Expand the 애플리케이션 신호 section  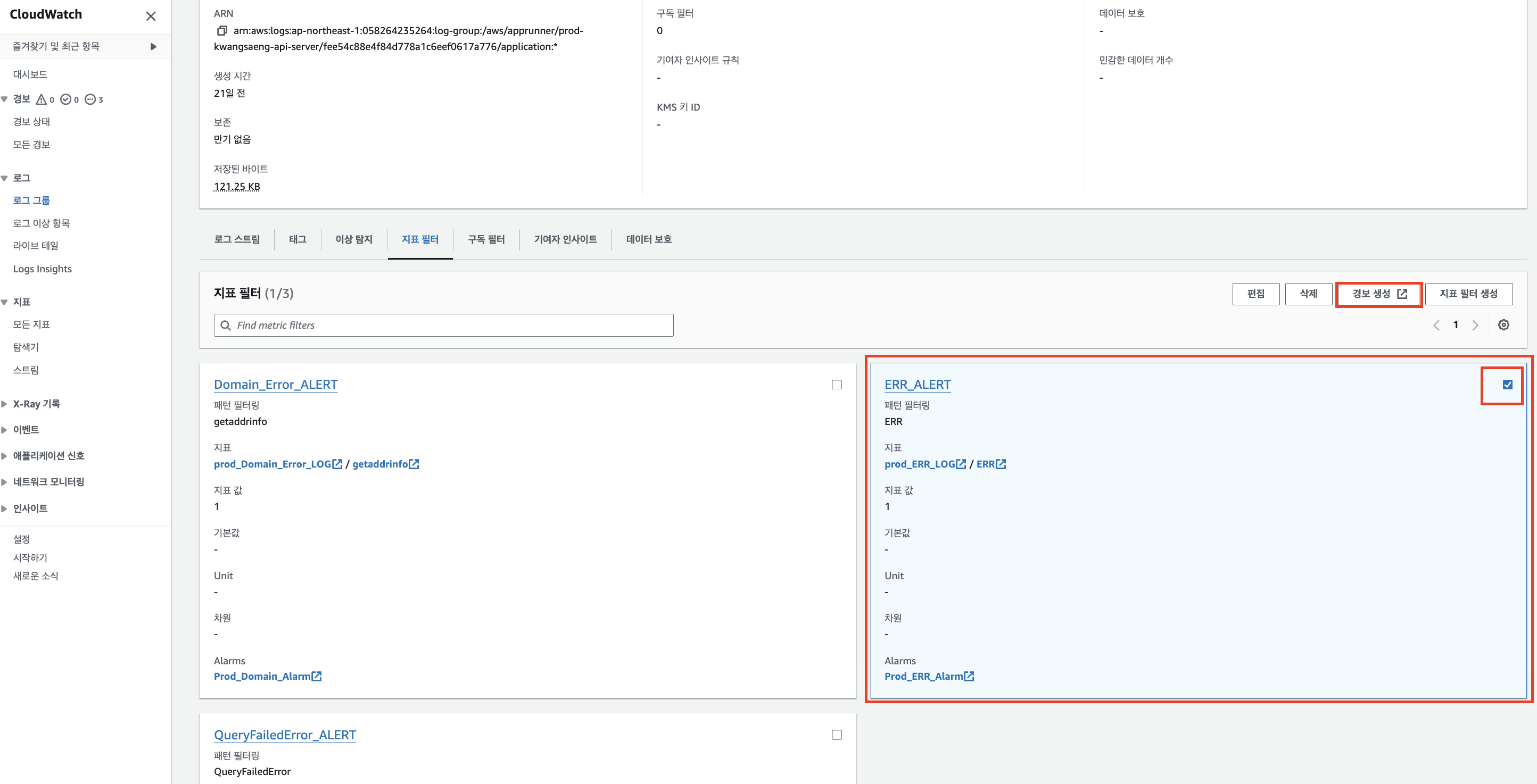click(4, 455)
